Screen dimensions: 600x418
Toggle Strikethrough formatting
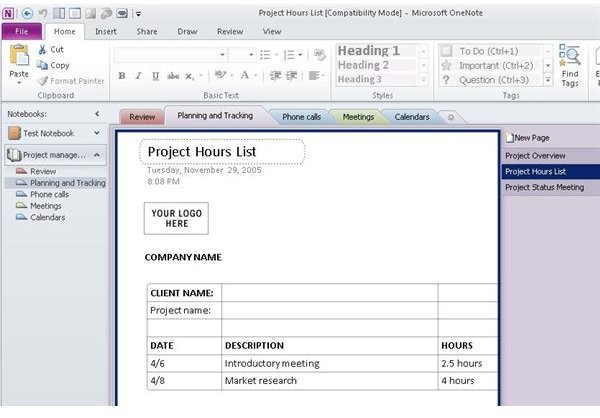tap(173, 76)
